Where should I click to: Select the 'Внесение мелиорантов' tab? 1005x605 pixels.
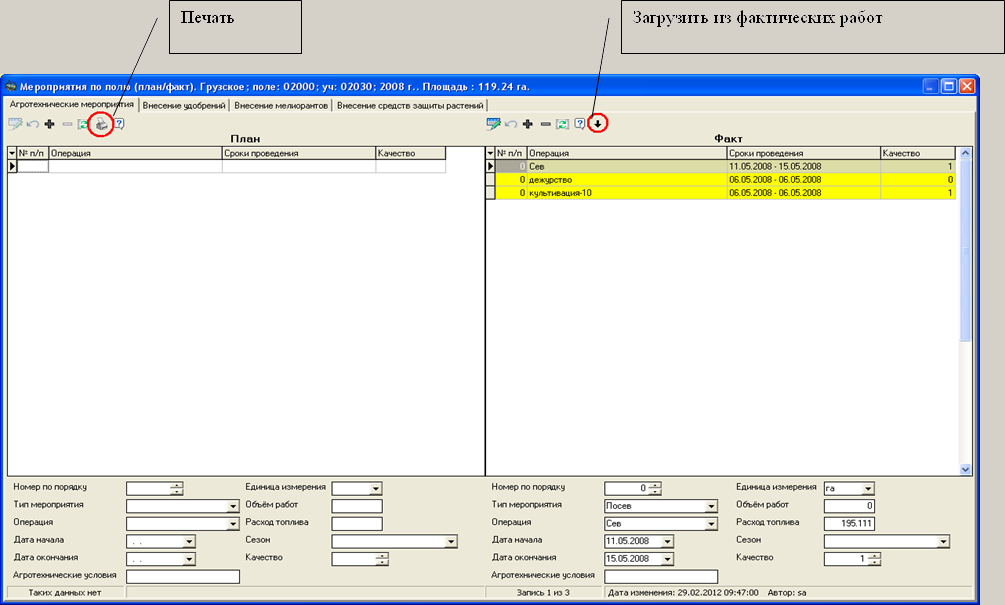[x=280, y=105]
